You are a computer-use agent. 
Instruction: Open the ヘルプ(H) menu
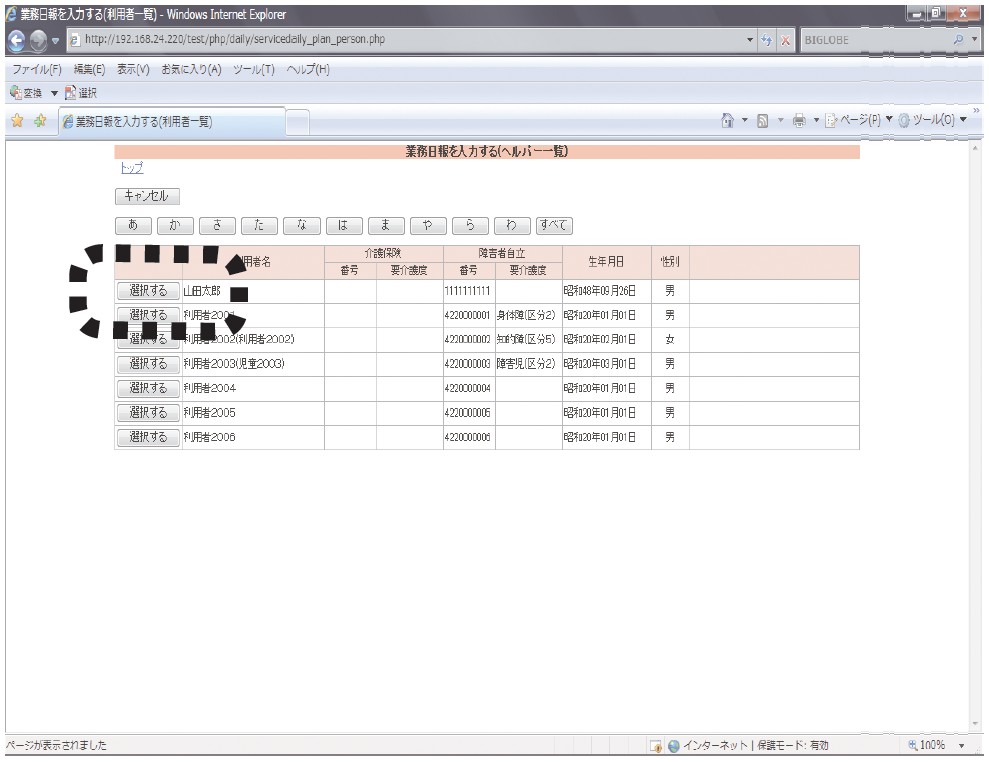pyautogui.click(x=308, y=69)
